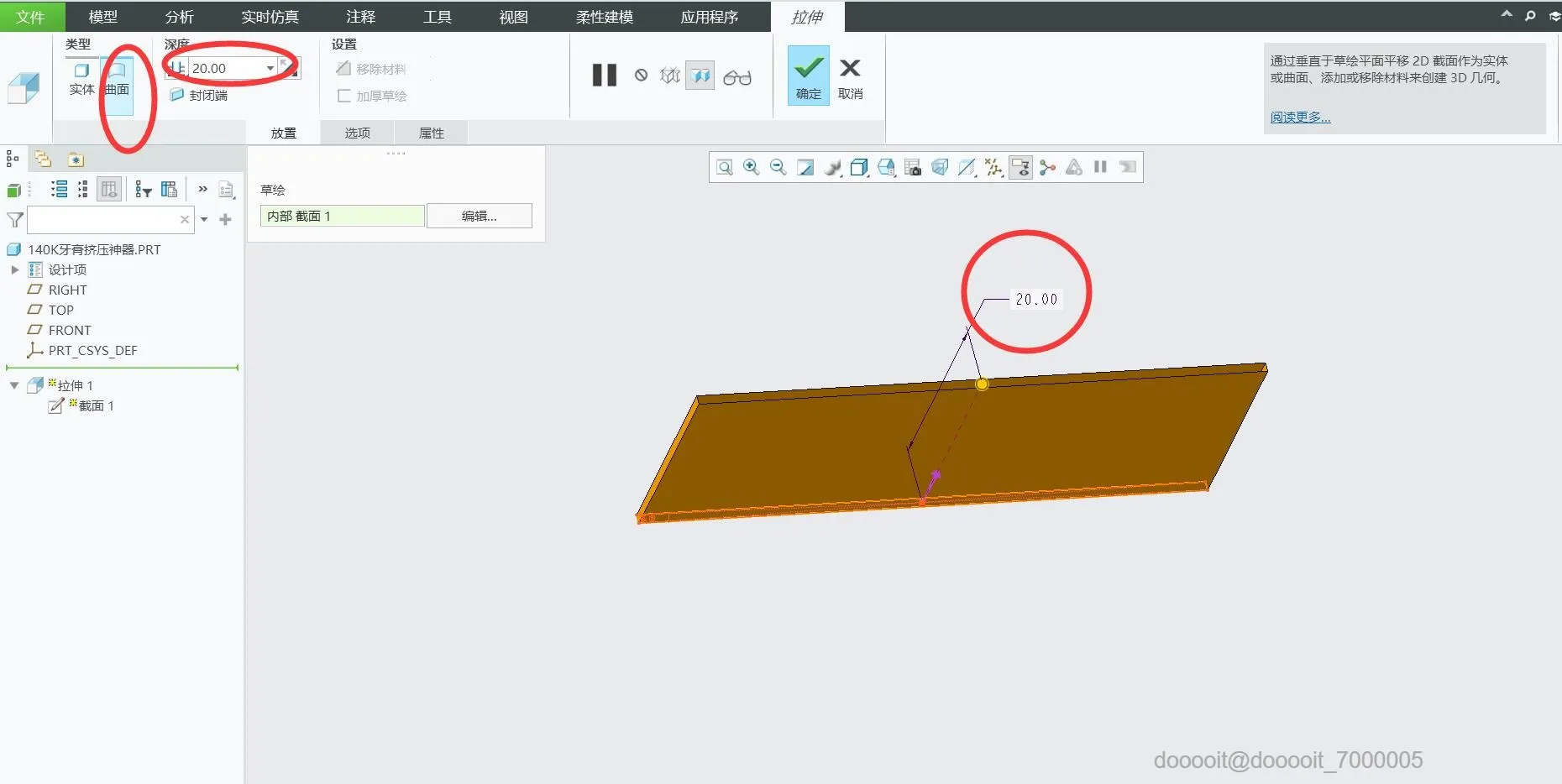Open the 放置 placement tab
Image resolution: width=1562 pixels, height=784 pixels.
284,133
